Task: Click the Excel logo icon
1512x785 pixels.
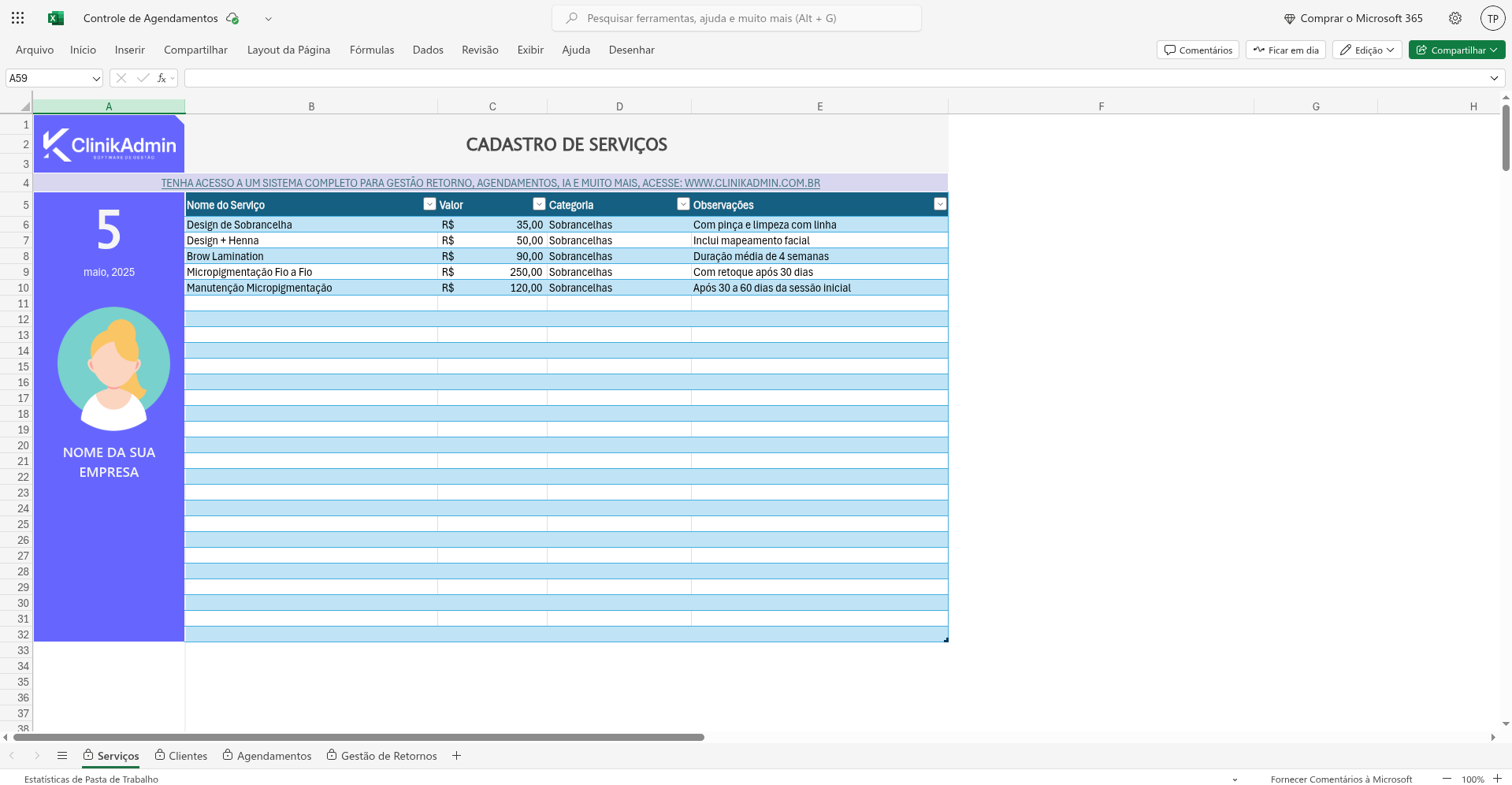Action: point(55,18)
